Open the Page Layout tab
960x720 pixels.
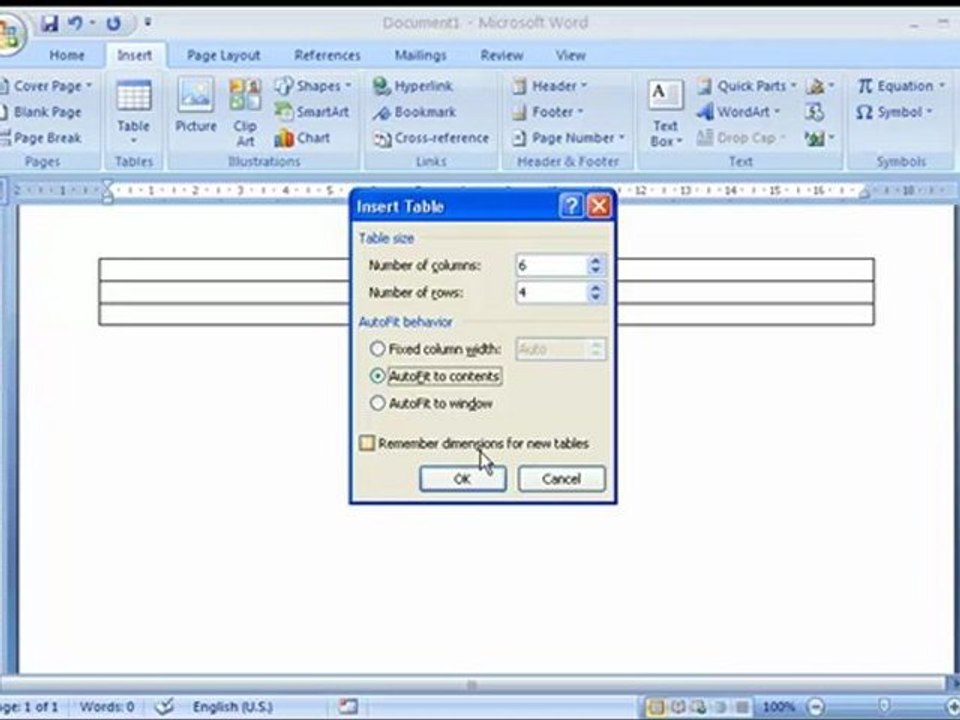[223, 55]
